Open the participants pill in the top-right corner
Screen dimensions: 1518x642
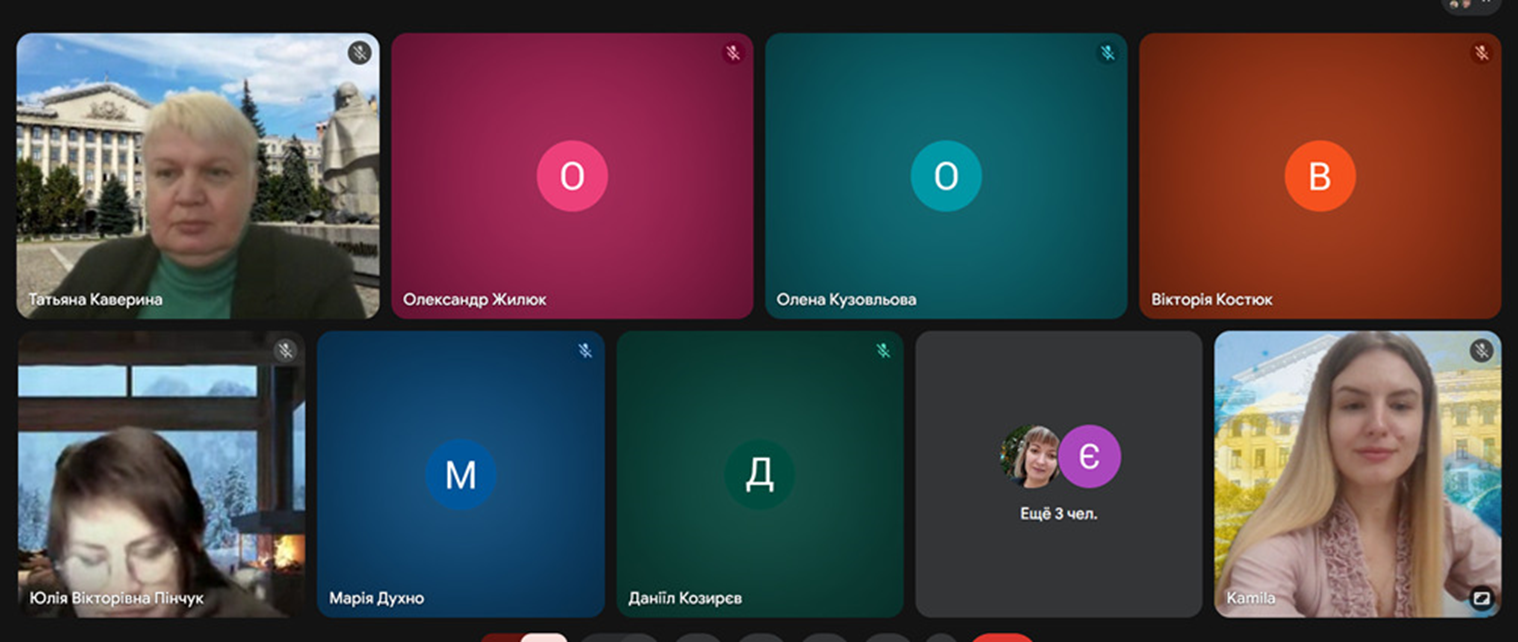coord(1470,5)
